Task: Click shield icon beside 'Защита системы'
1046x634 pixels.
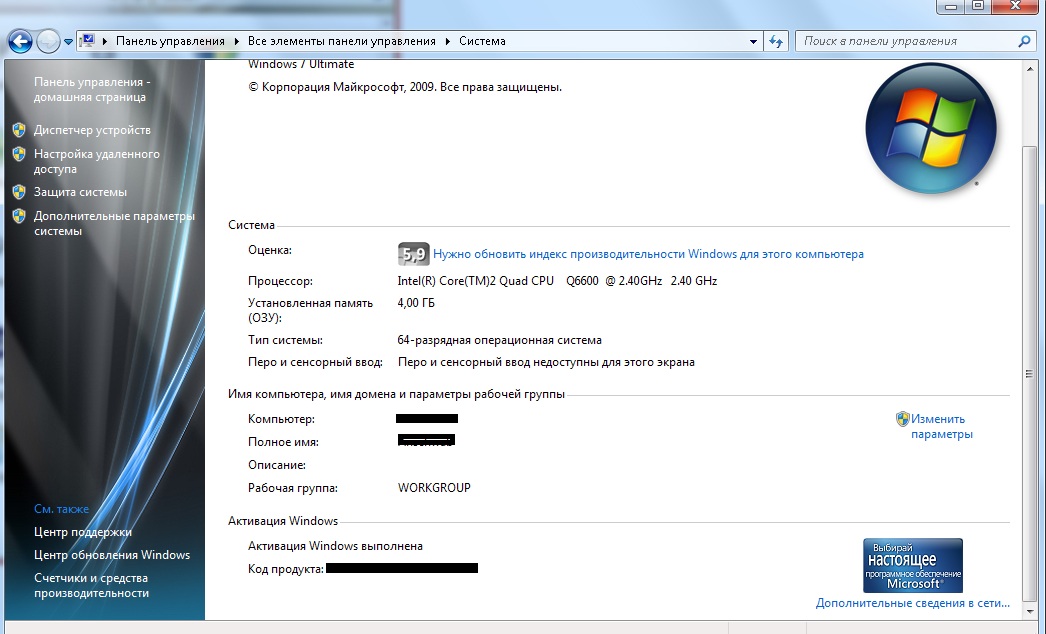Action: [19, 192]
